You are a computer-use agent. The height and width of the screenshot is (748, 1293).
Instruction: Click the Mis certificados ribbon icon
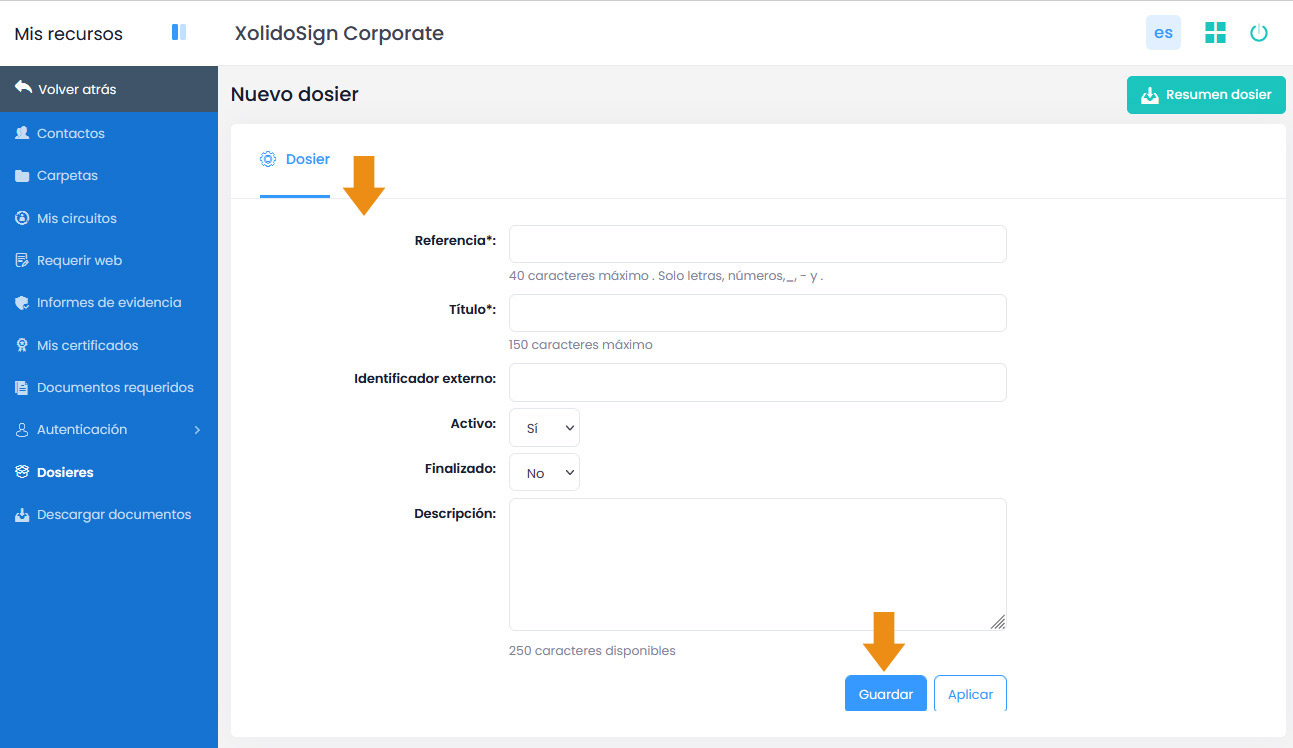coord(22,345)
